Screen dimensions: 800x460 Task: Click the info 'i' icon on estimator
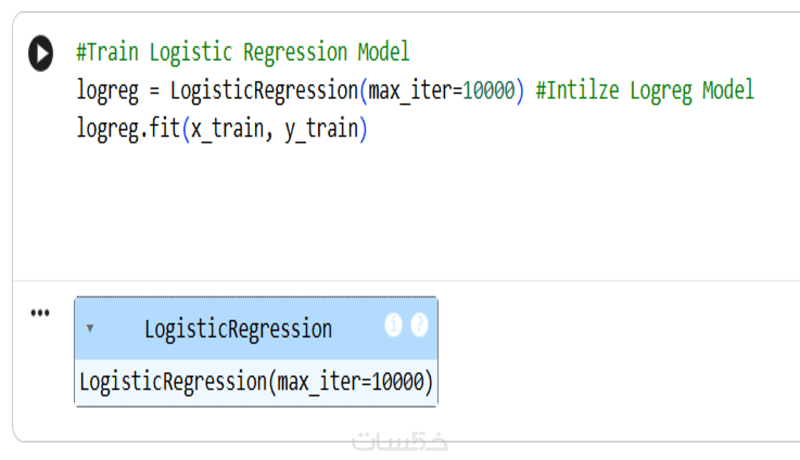point(394,325)
